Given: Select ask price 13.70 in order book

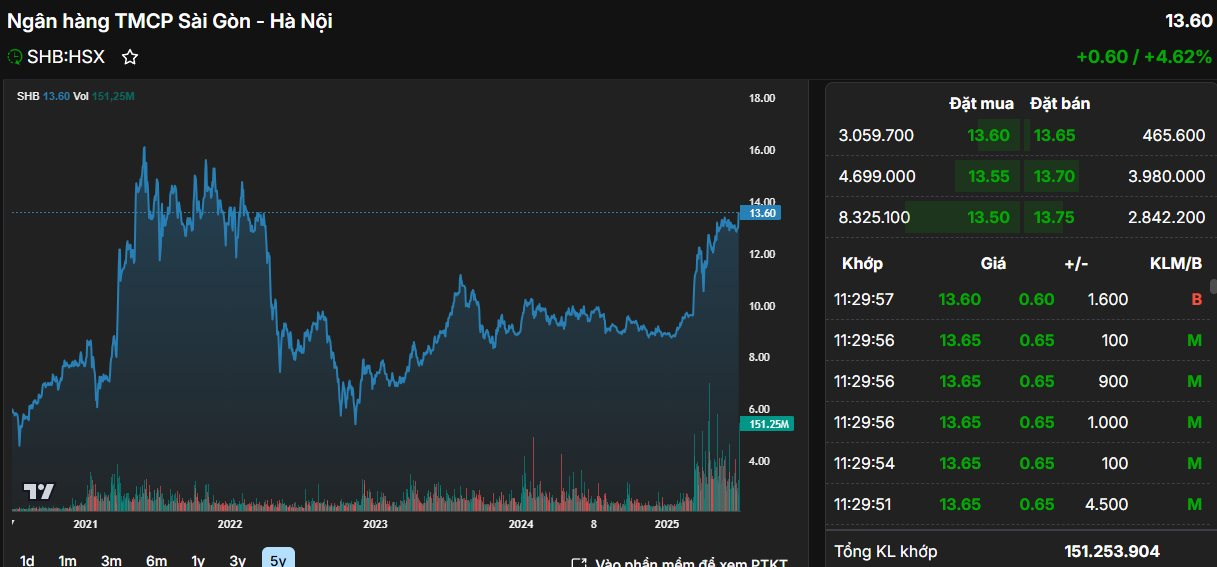Looking at the screenshot, I should [x=1055, y=176].
